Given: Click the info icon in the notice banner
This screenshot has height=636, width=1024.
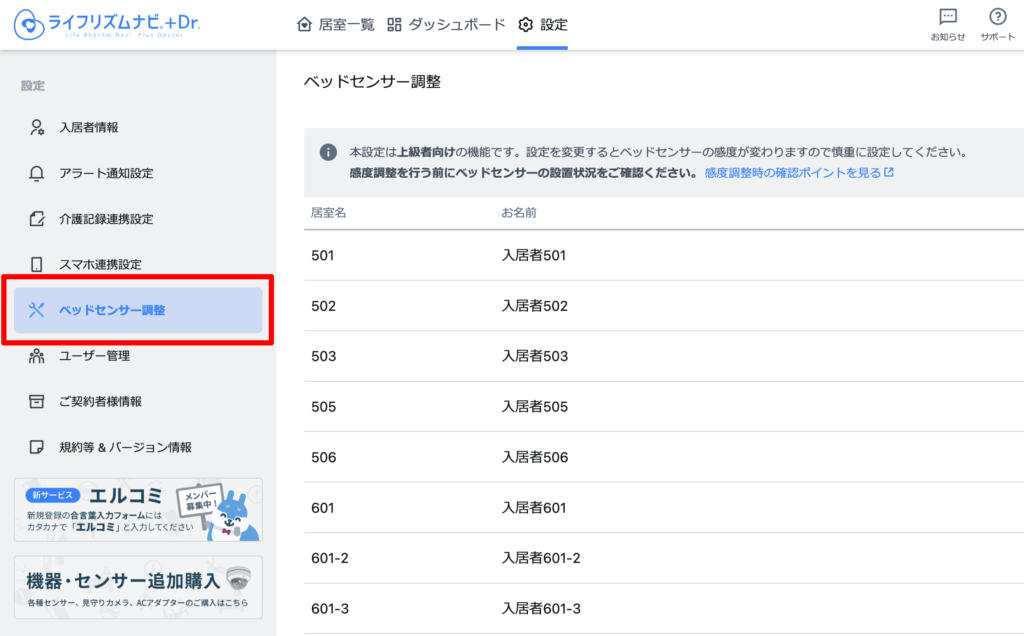Looking at the screenshot, I should [x=327, y=153].
